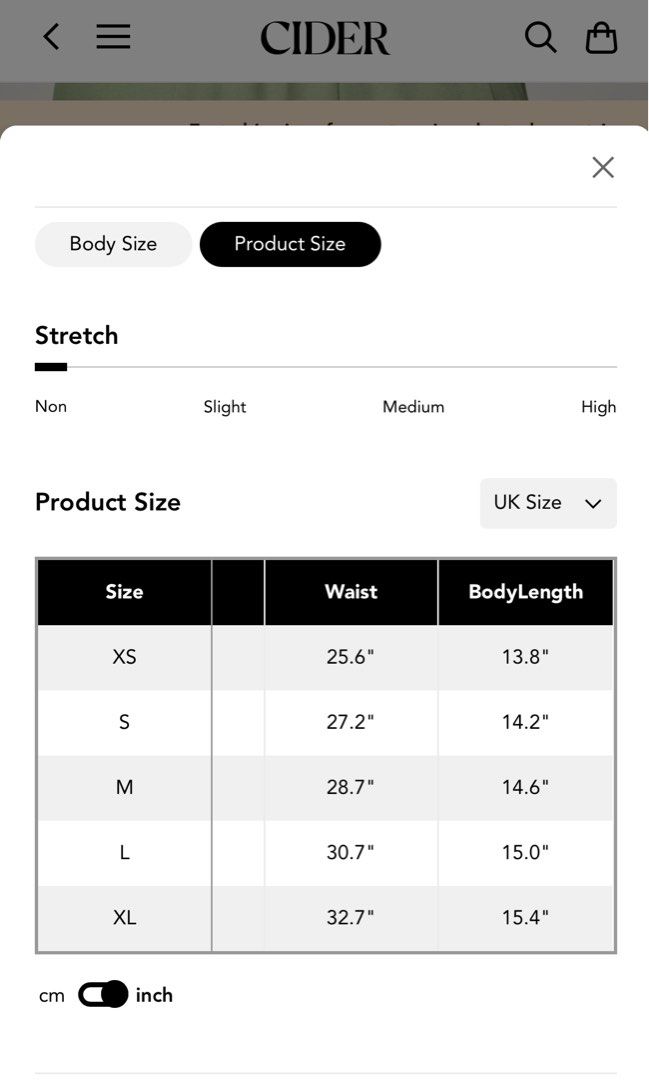Image resolution: width=649 pixels, height=1080 pixels.
Task: Select the M size row
Action: point(124,787)
